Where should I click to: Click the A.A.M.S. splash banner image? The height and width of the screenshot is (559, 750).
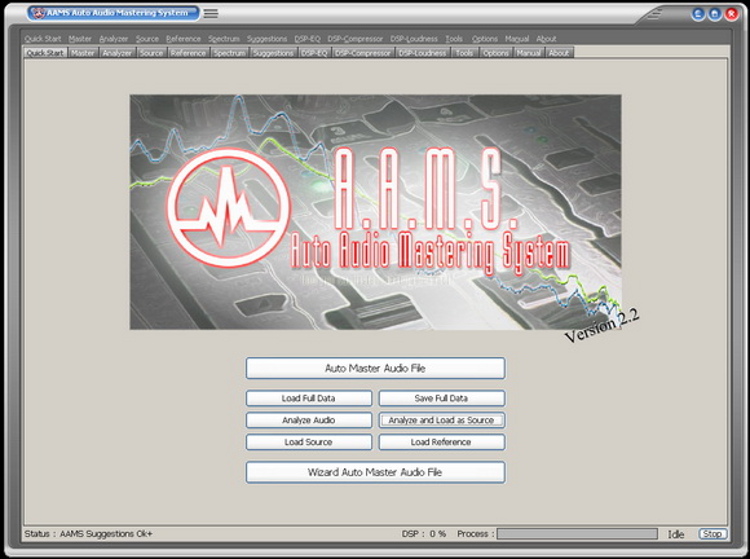375,212
